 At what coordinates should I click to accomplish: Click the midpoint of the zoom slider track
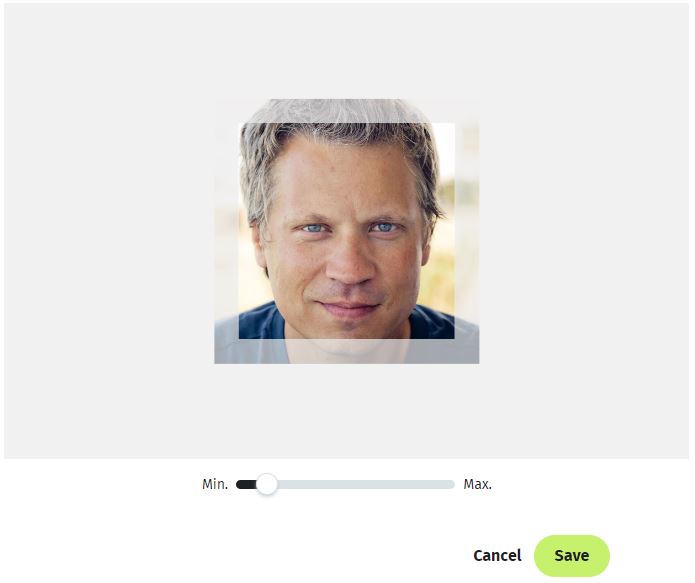pos(346,484)
